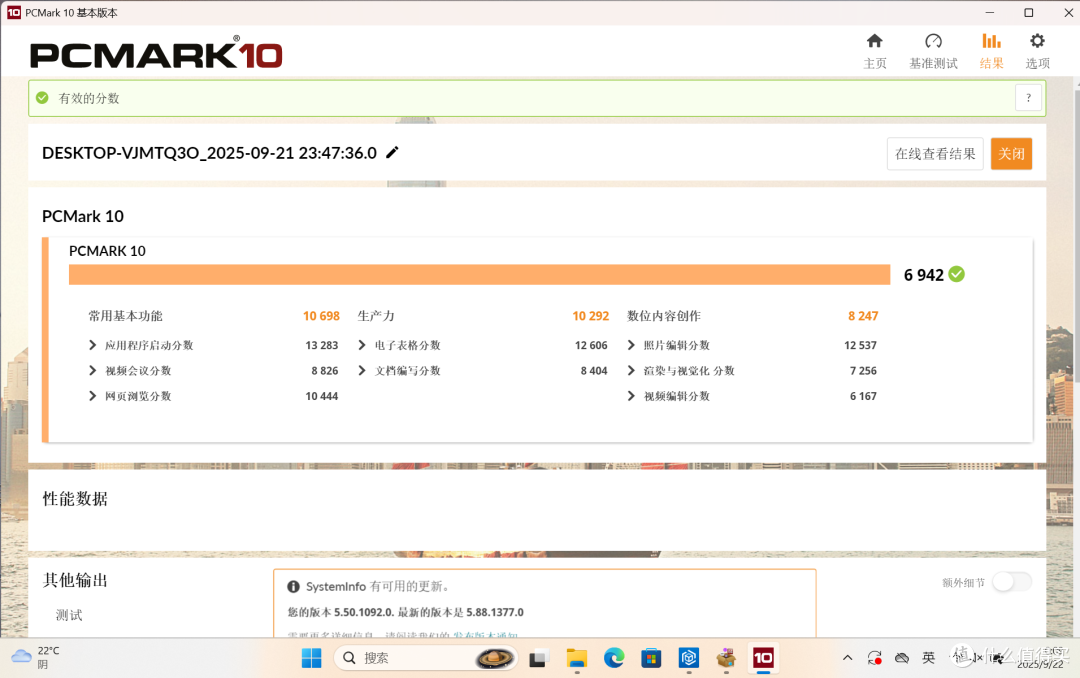The width and height of the screenshot is (1080, 678).
Task: Click the 性能数据 heading
Action: [x=75, y=498]
